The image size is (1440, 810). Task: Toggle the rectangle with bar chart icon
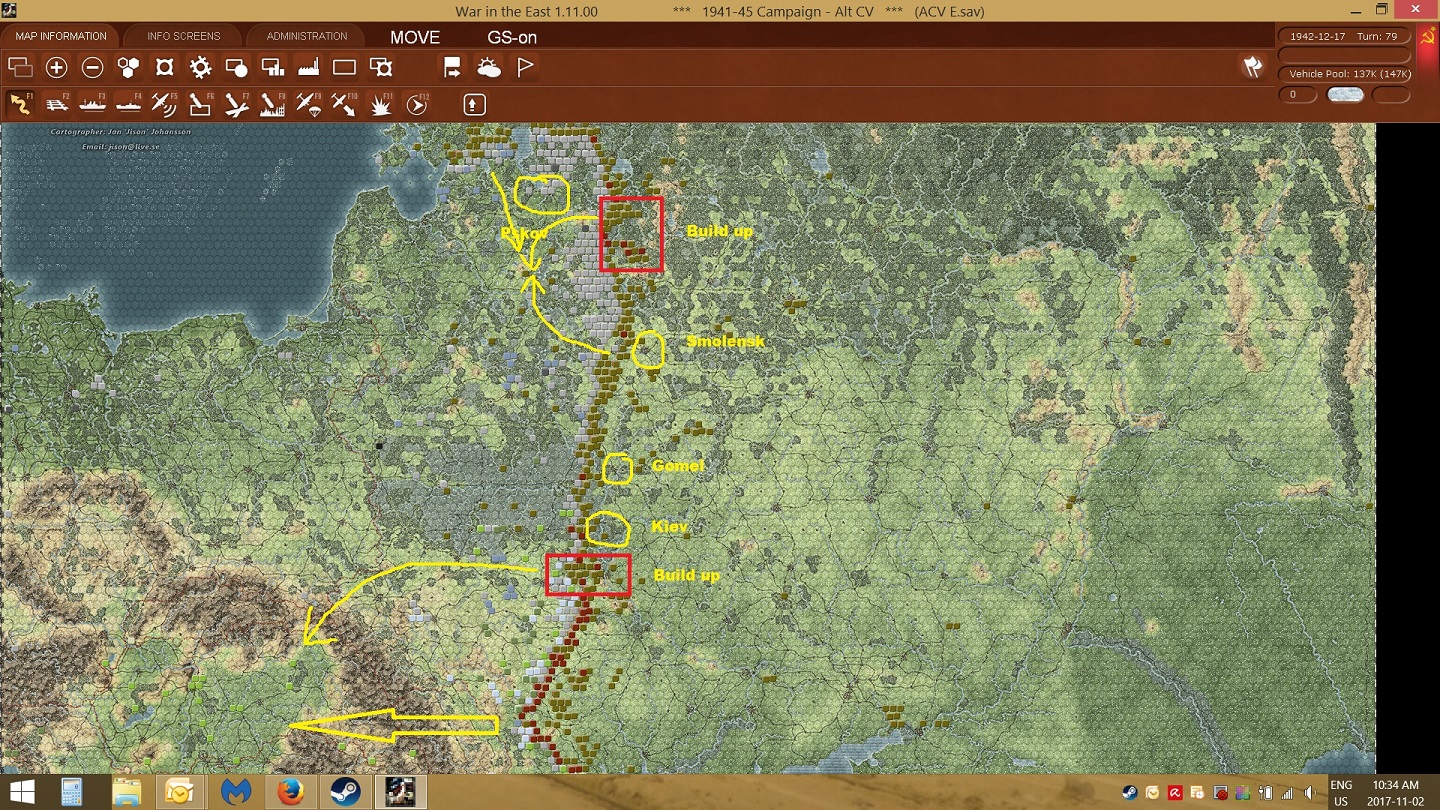pos(273,68)
